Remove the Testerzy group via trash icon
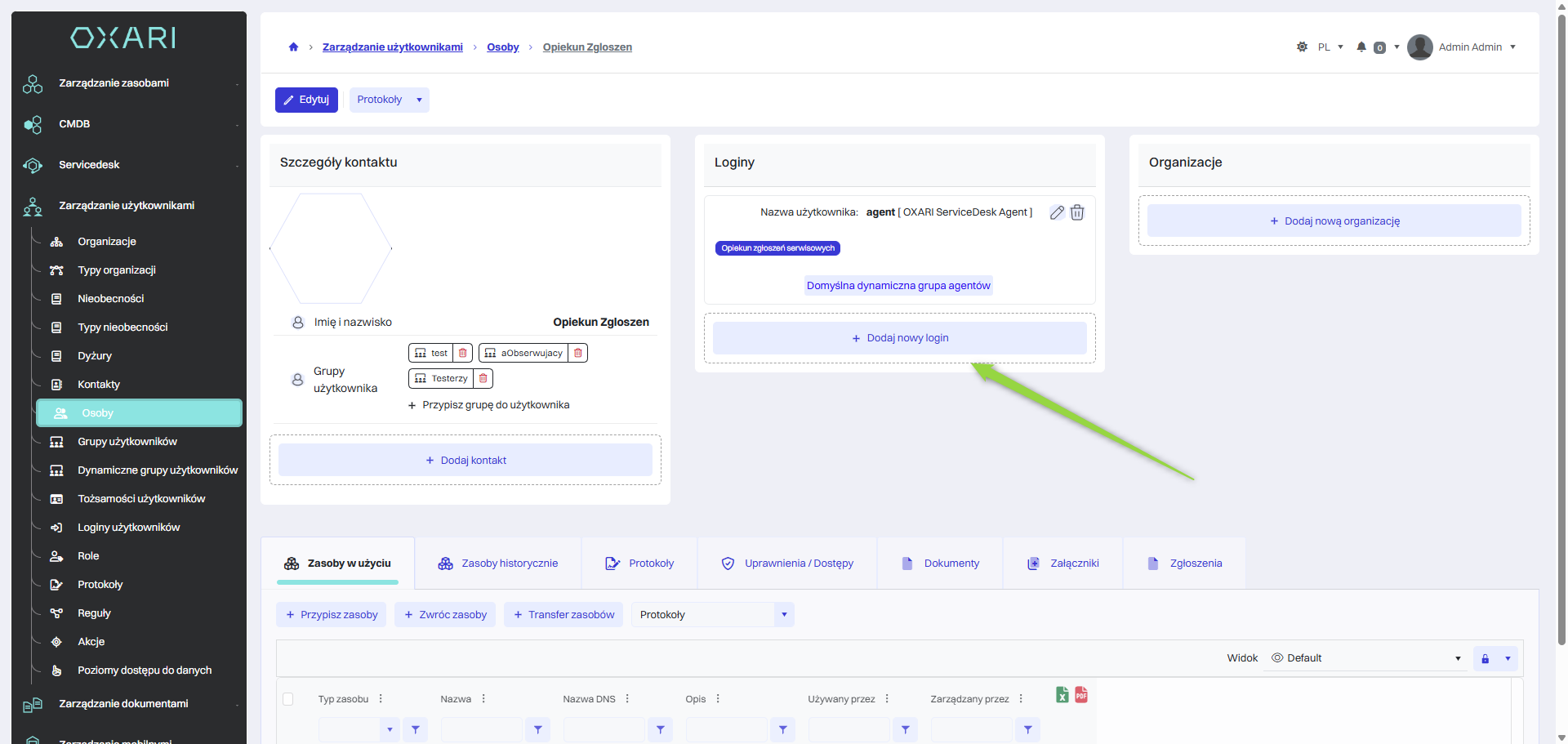This screenshot has height=744, width=1568. 483,378
